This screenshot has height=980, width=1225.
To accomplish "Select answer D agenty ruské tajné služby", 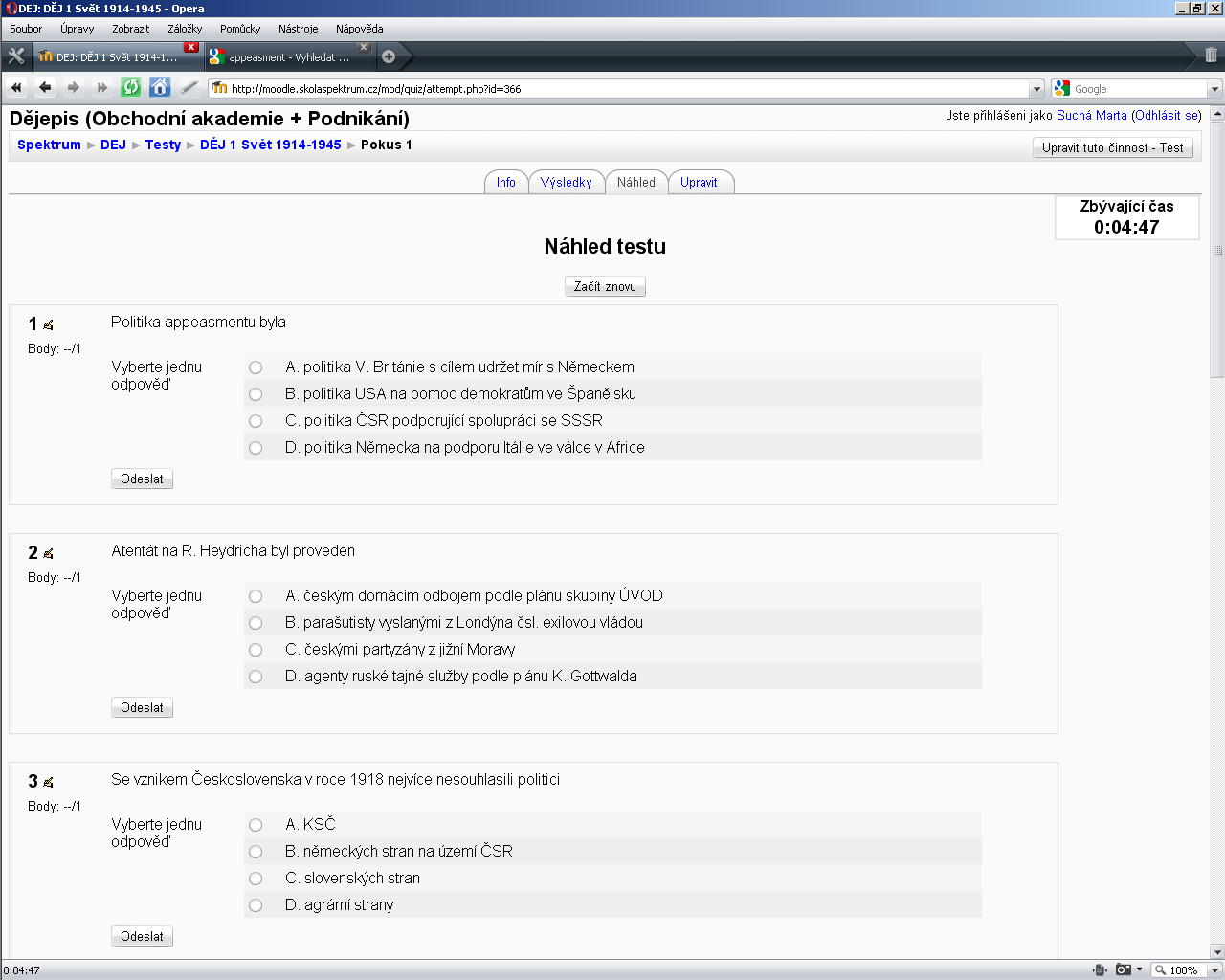I will [256, 677].
